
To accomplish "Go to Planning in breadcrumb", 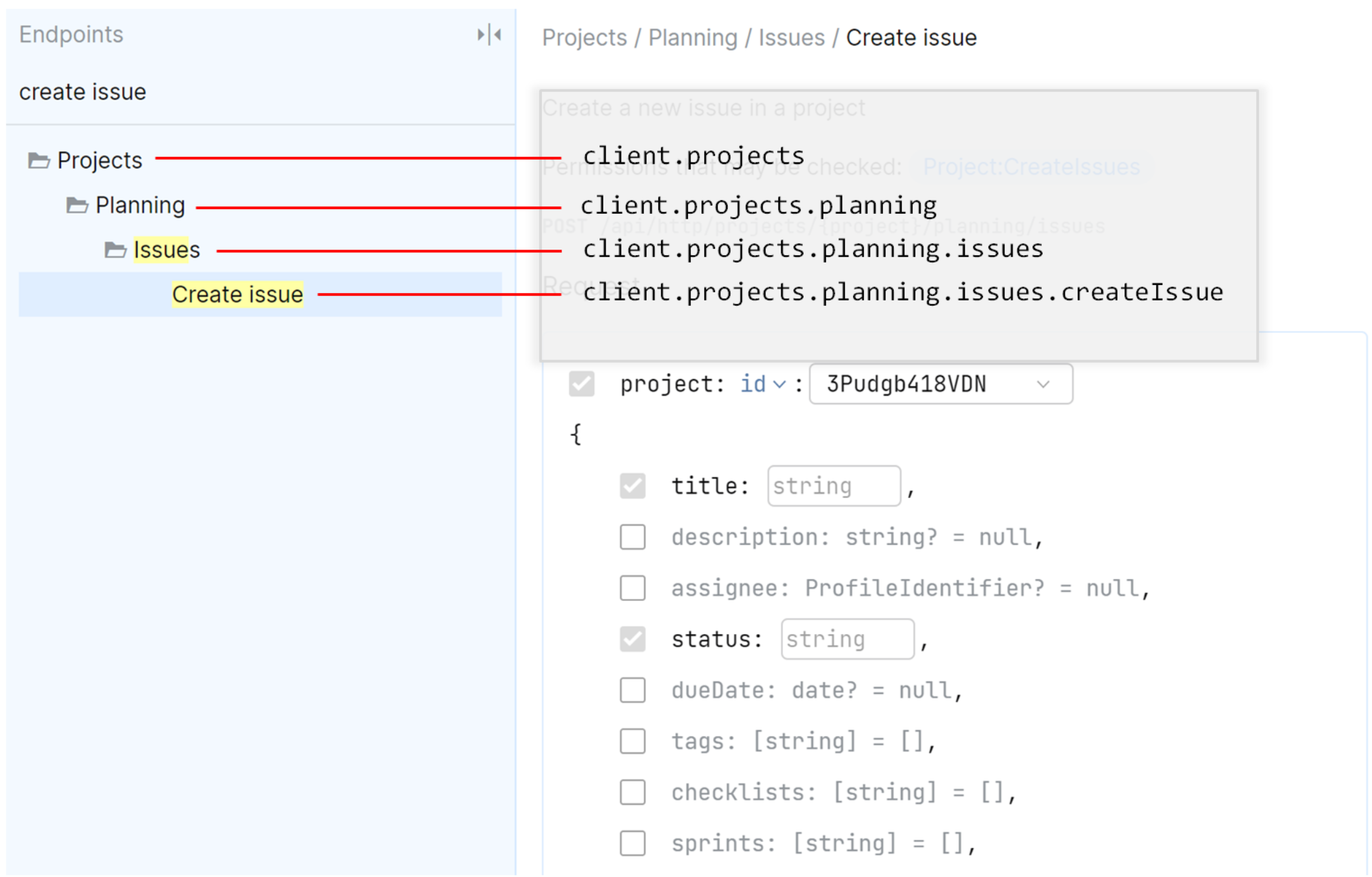I will pyautogui.click(x=693, y=38).
